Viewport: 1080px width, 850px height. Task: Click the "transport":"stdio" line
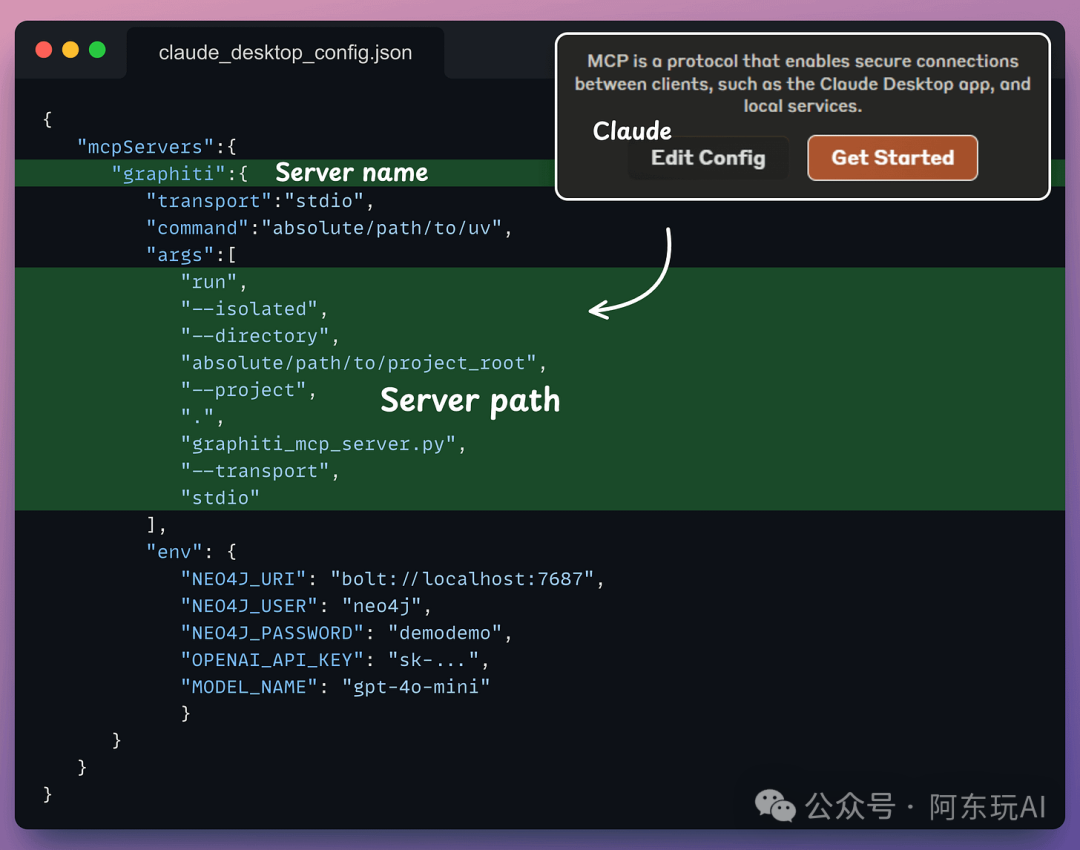coord(260,200)
